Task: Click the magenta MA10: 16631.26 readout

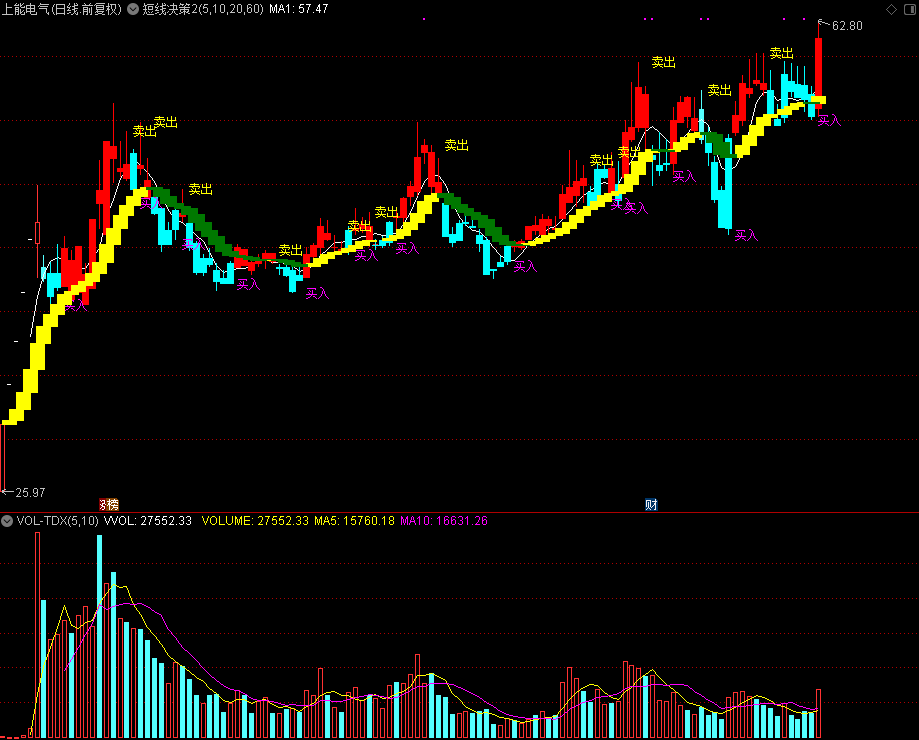Action: click(444, 521)
